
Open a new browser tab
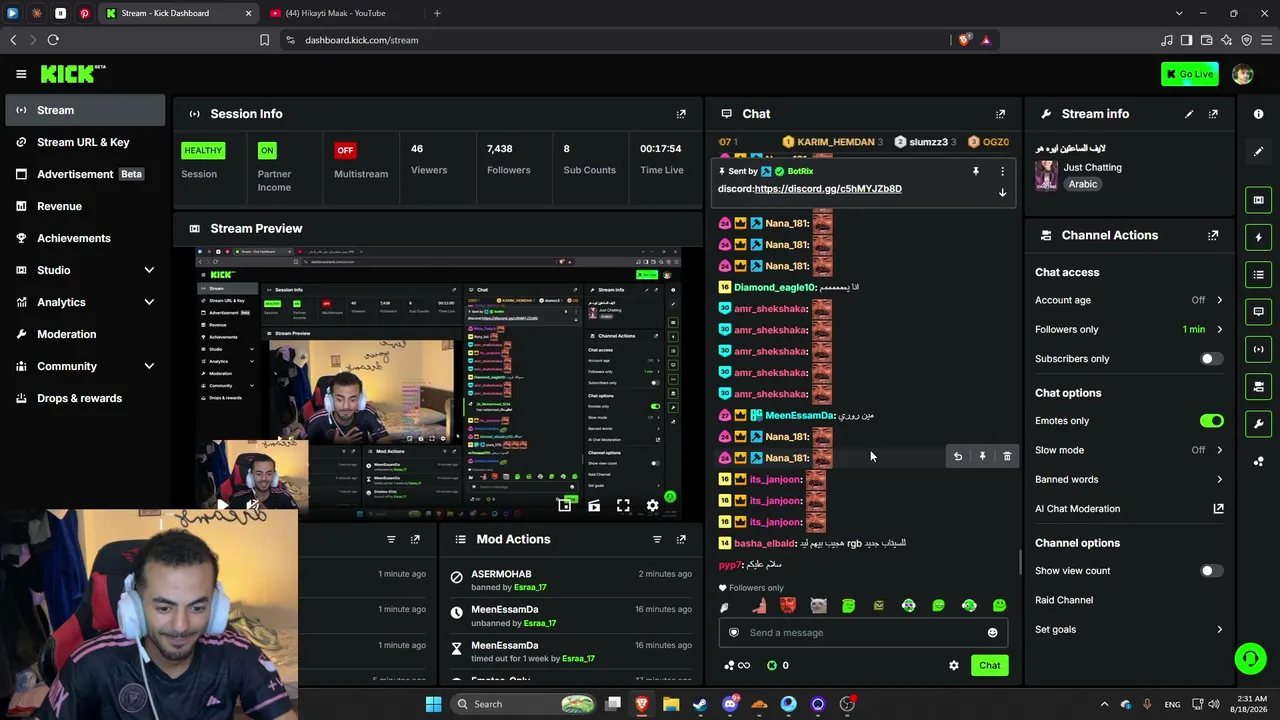[437, 13]
